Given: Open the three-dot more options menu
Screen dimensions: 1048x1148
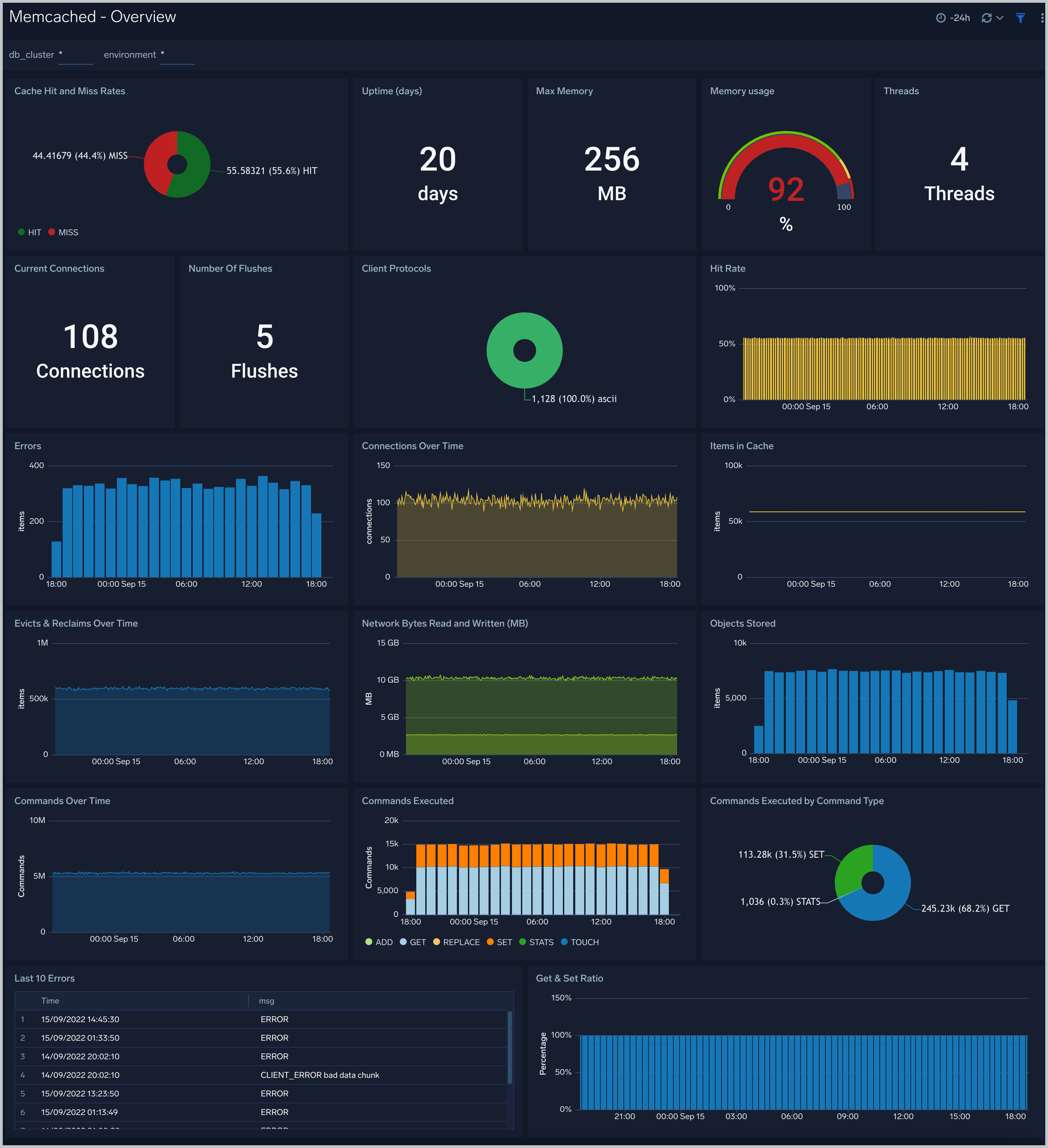Looking at the screenshot, I should coord(1042,18).
